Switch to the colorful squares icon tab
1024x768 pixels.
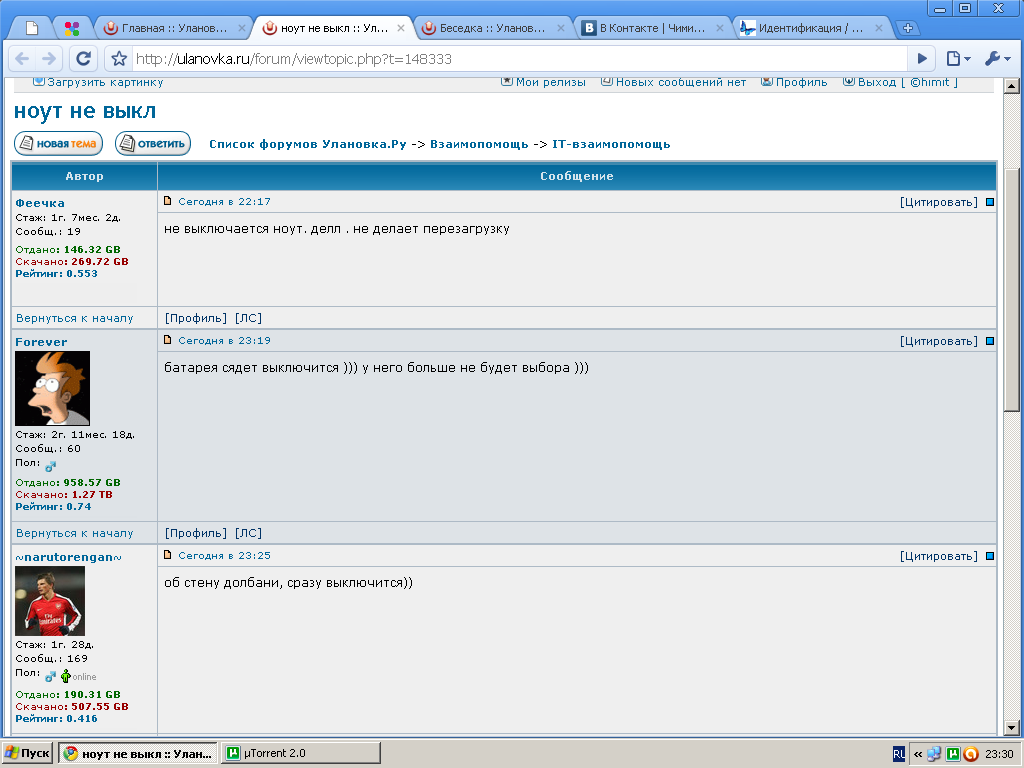[x=72, y=28]
